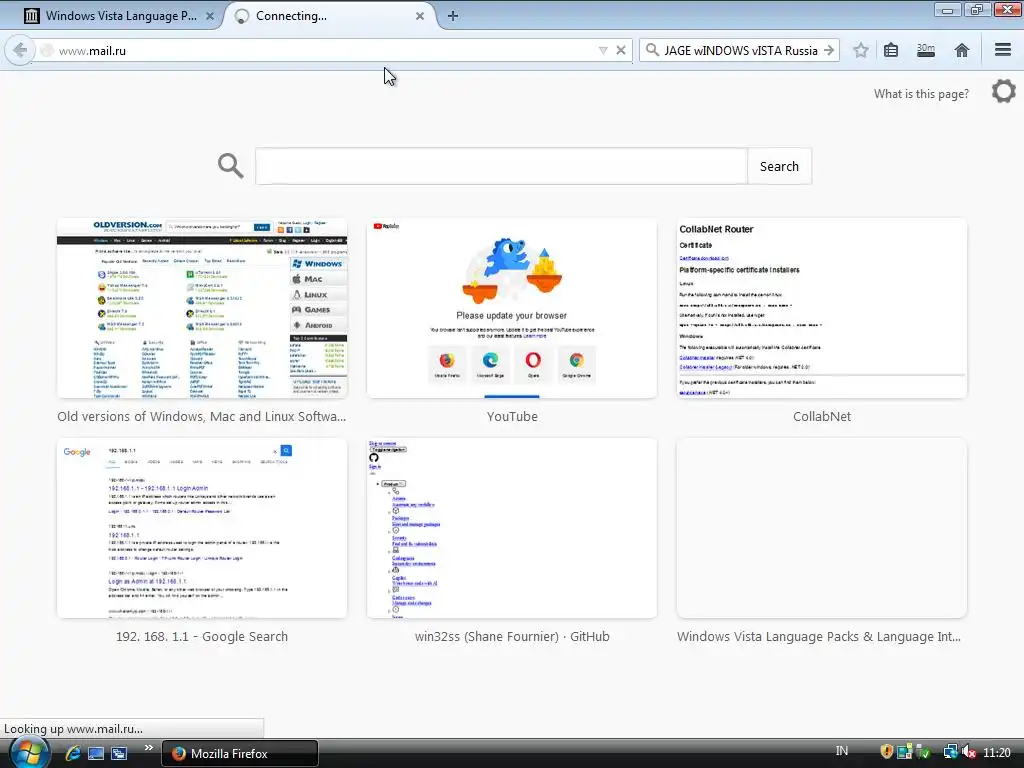
Task: Click the IN language indicator in taskbar
Action: (x=842, y=751)
